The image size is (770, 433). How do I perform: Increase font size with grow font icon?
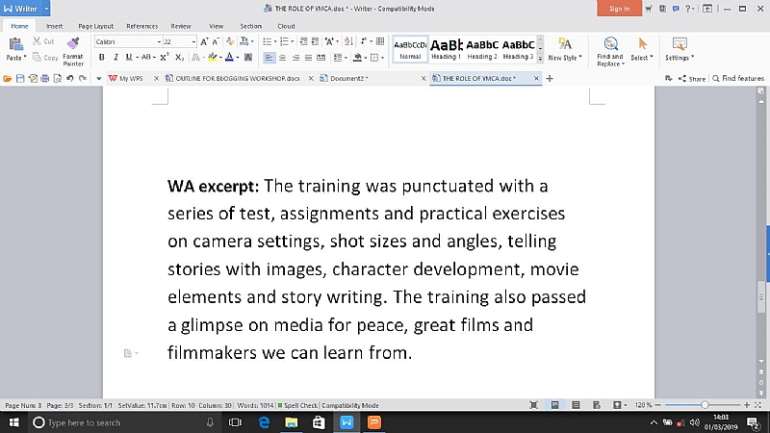tap(204, 42)
